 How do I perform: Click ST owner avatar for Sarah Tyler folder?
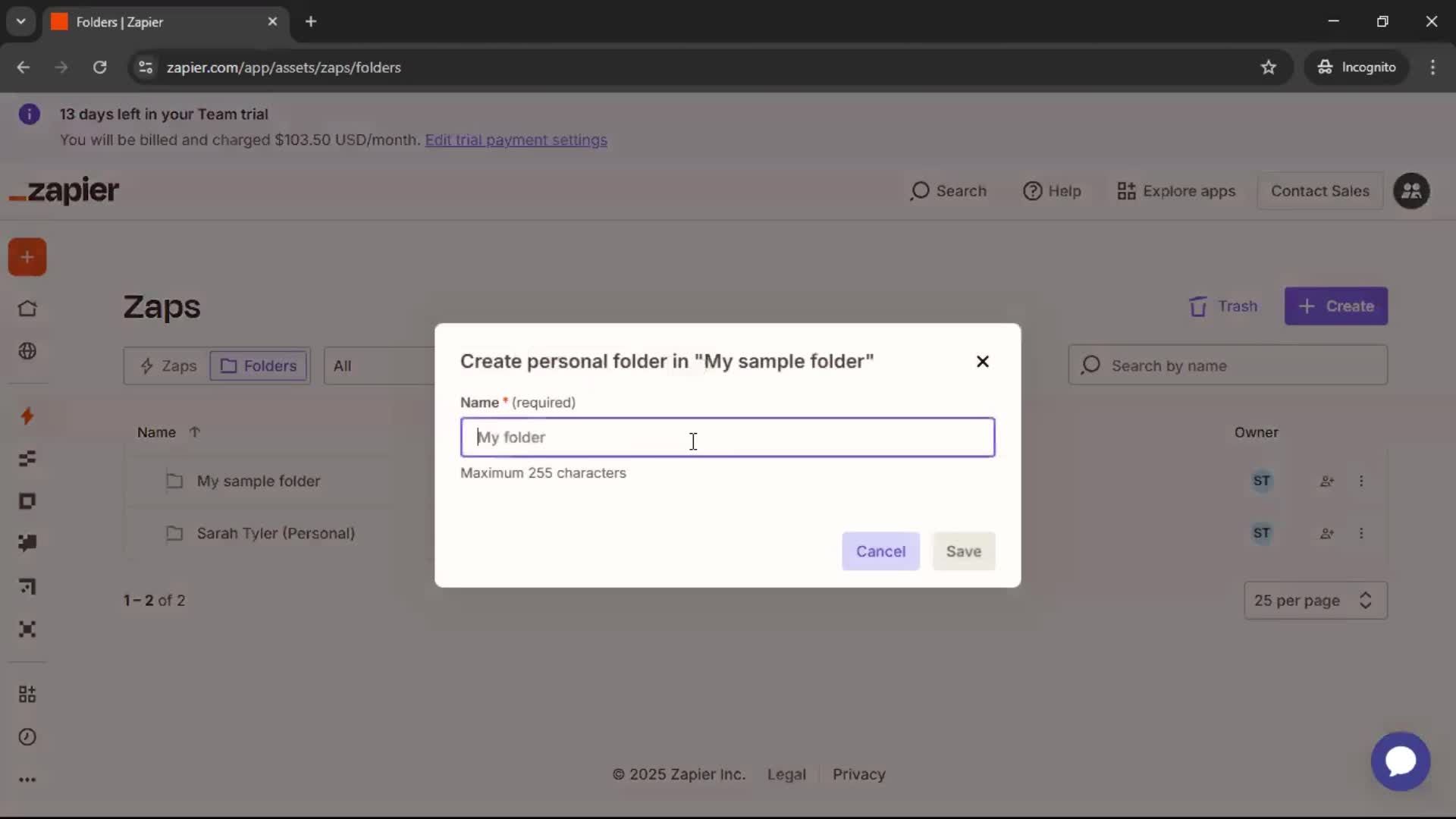click(x=1261, y=533)
